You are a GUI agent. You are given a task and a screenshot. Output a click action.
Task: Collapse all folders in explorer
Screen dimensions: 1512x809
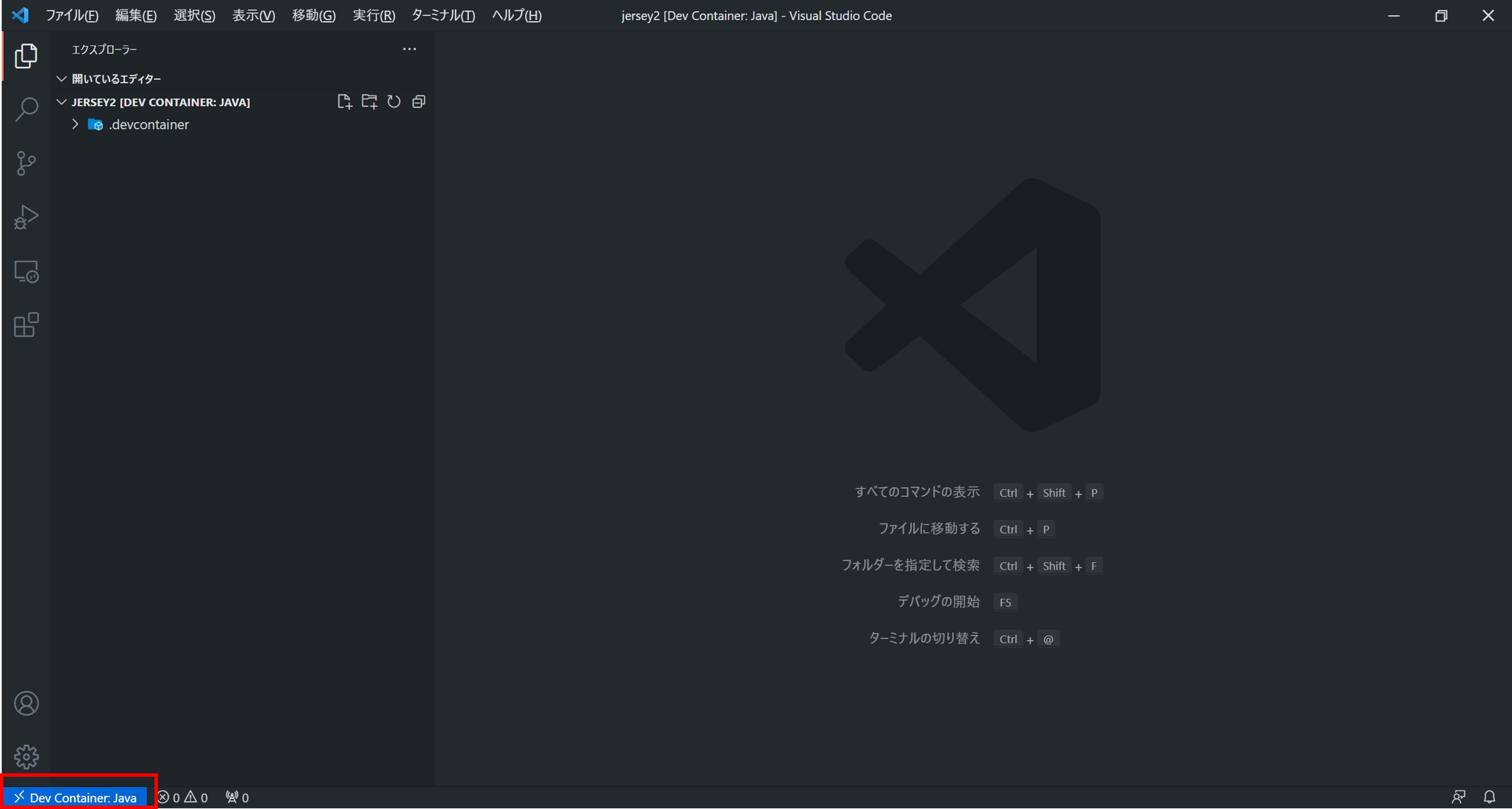coord(418,102)
